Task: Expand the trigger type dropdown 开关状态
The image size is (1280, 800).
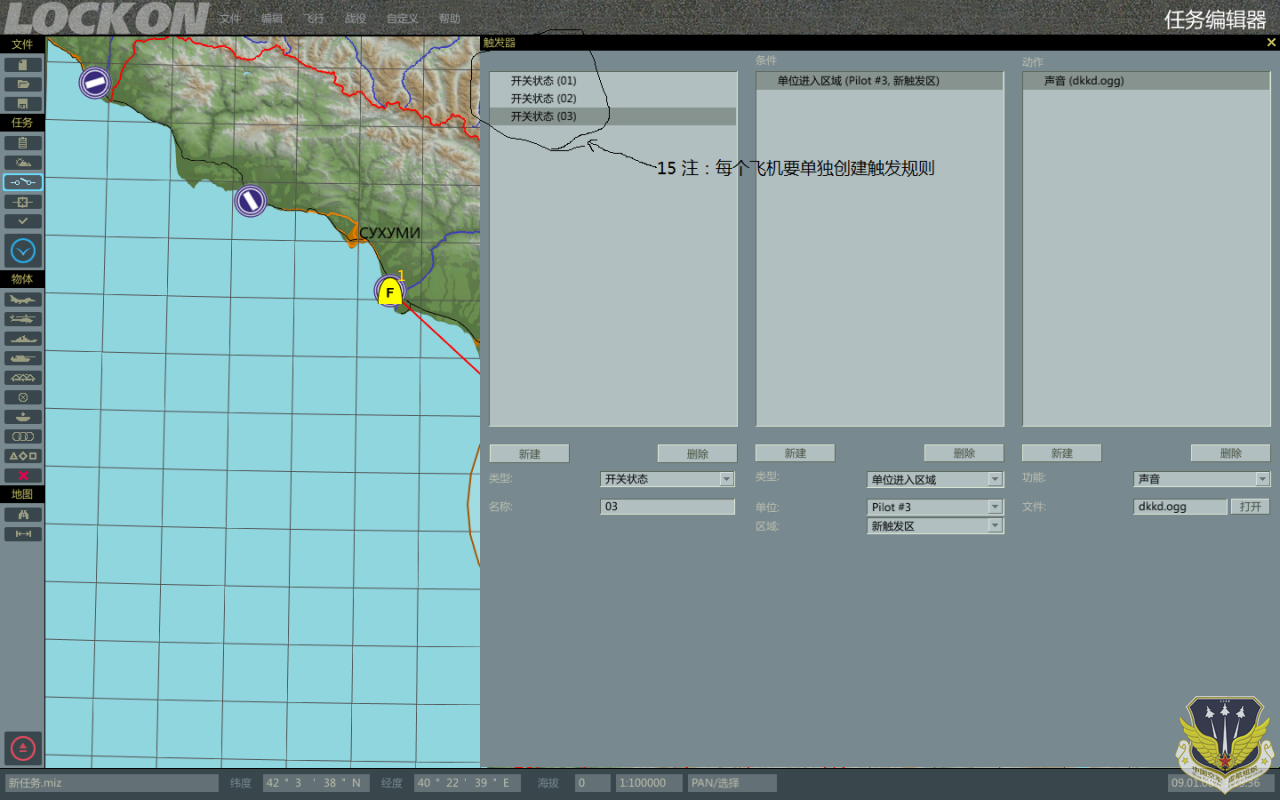Action: click(x=727, y=480)
